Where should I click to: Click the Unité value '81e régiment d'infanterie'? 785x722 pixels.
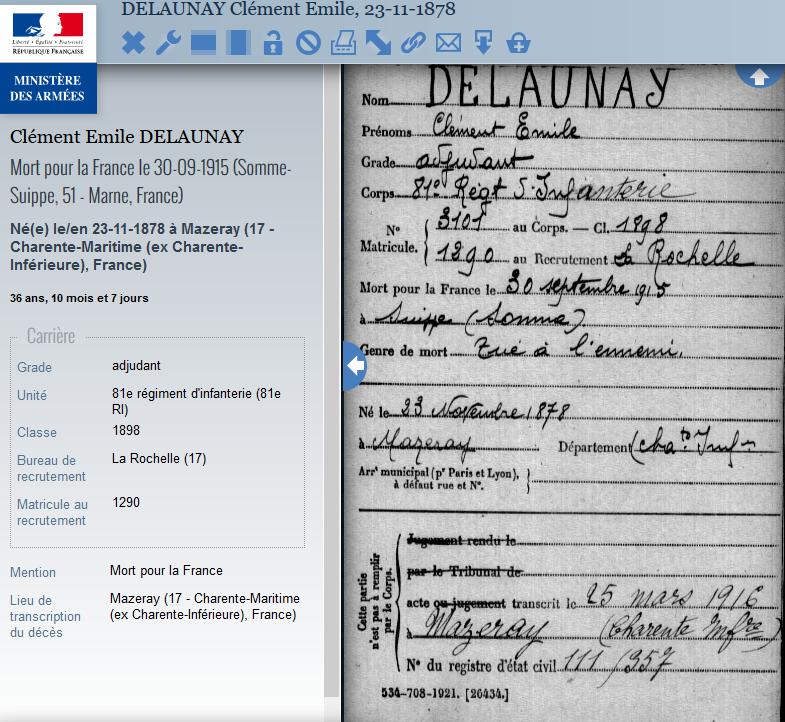click(196, 402)
